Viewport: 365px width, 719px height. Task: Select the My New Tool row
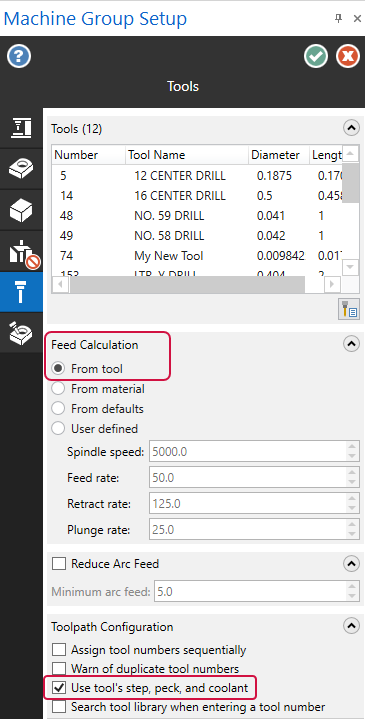click(197, 256)
